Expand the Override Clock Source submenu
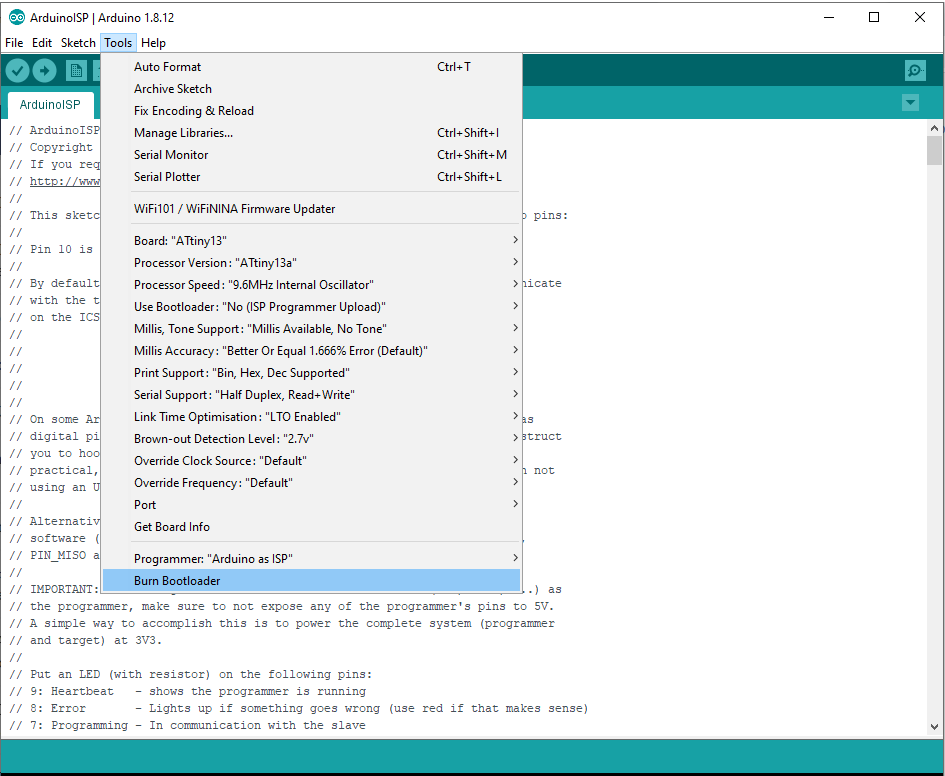Screen dimensions: 945x776 pyautogui.click(x=311, y=460)
